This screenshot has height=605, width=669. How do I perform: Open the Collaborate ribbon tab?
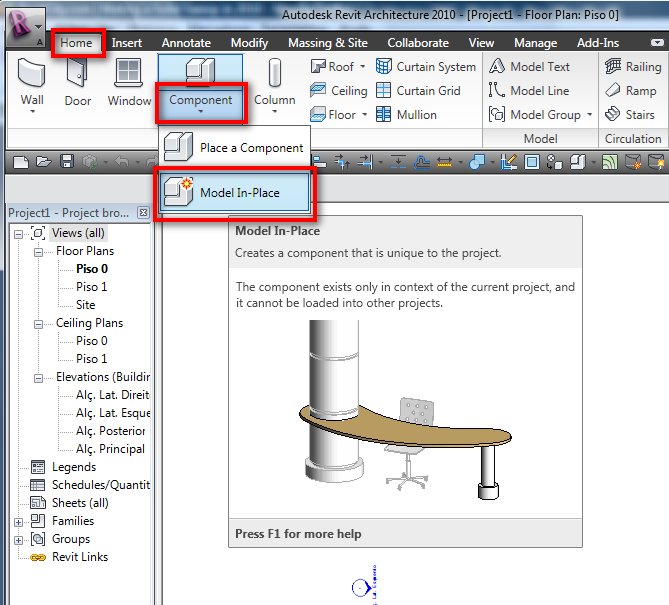coord(418,43)
